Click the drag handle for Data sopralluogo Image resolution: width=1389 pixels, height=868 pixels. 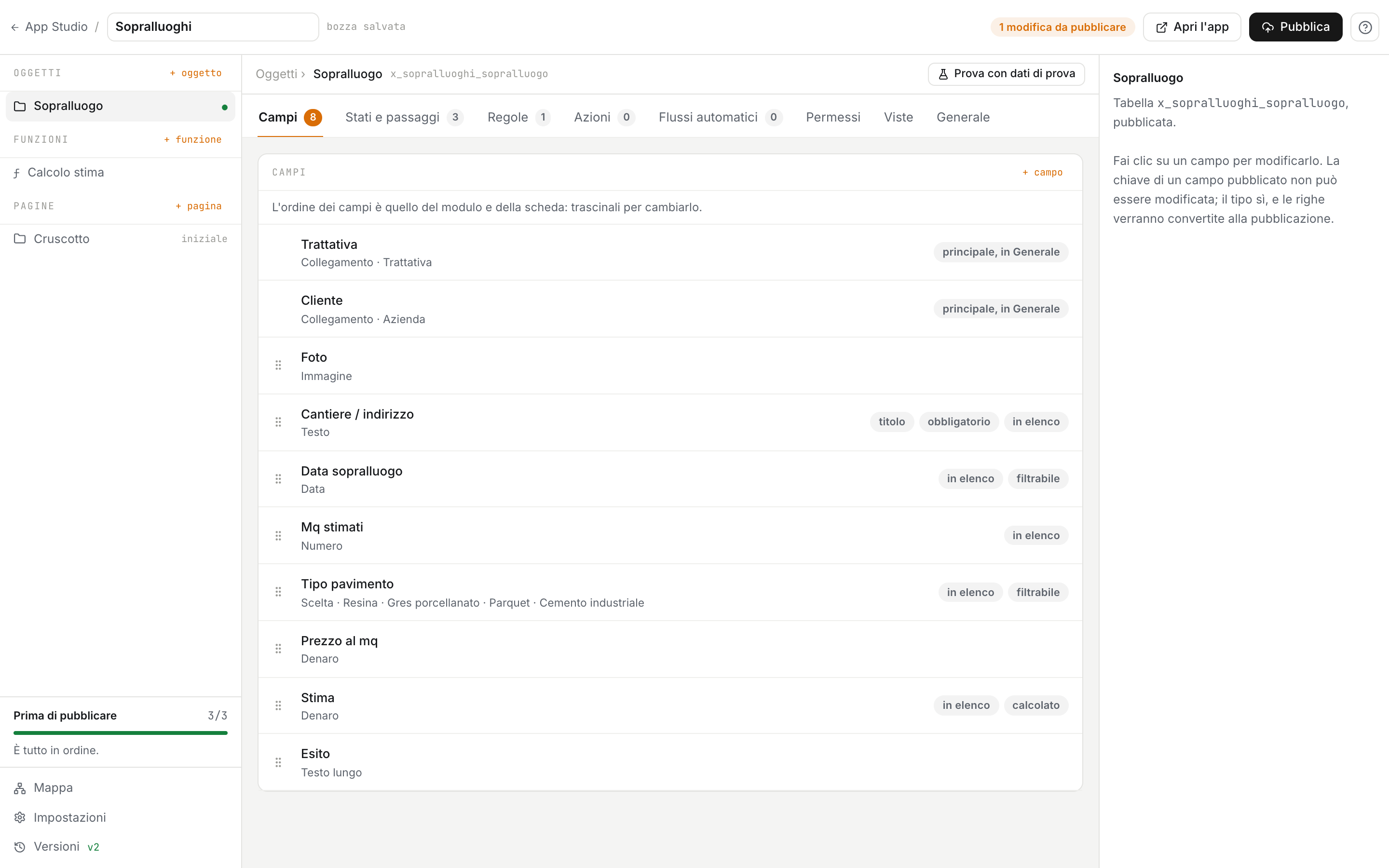tap(278, 479)
